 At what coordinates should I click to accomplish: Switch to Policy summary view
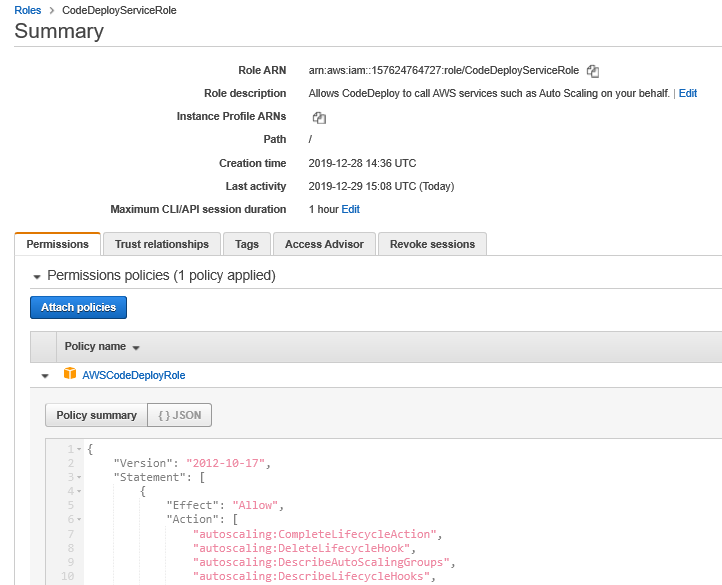tap(96, 415)
